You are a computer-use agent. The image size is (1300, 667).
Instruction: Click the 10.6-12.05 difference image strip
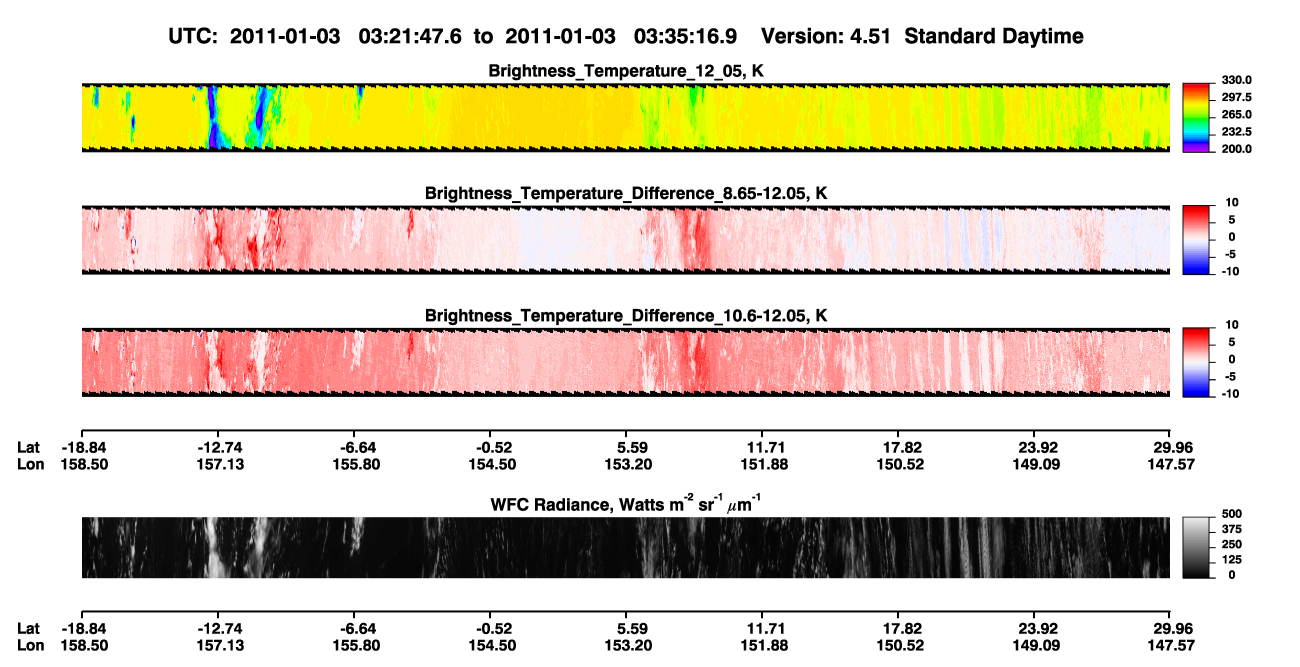point(625,362)
